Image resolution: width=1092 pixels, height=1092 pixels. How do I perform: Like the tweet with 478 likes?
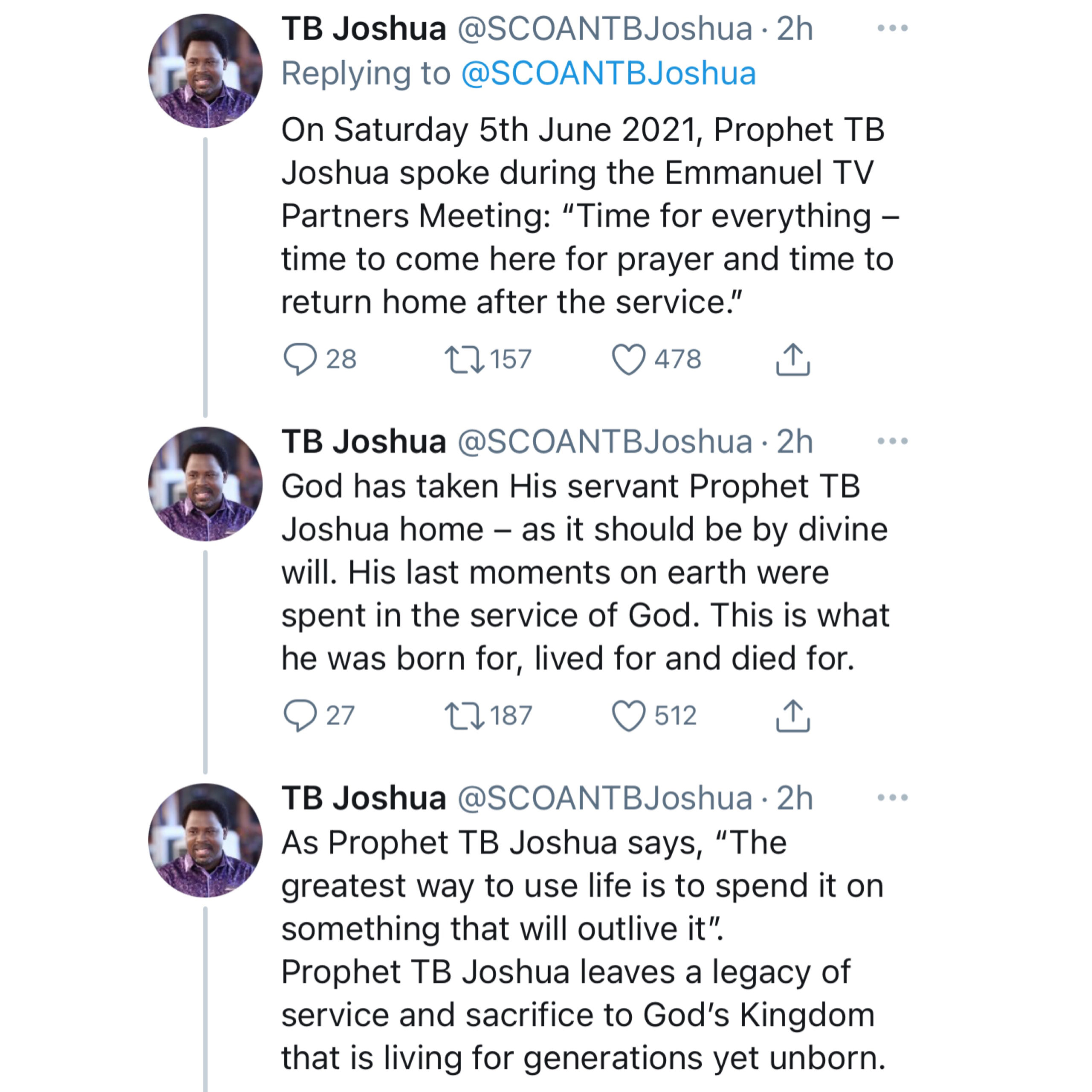tap(628, 360)
